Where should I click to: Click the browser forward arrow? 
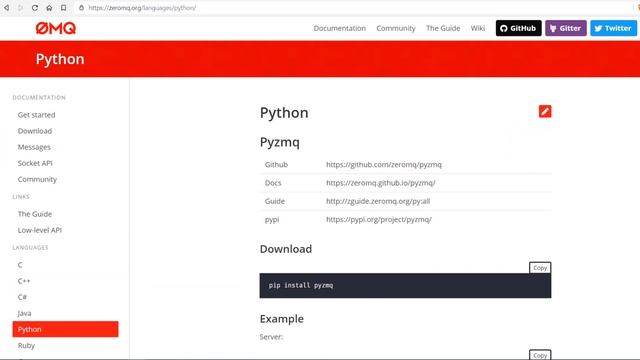click(20, 8)
